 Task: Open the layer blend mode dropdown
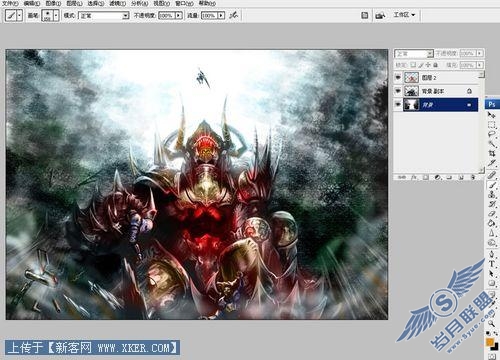(x=414, y=53)
